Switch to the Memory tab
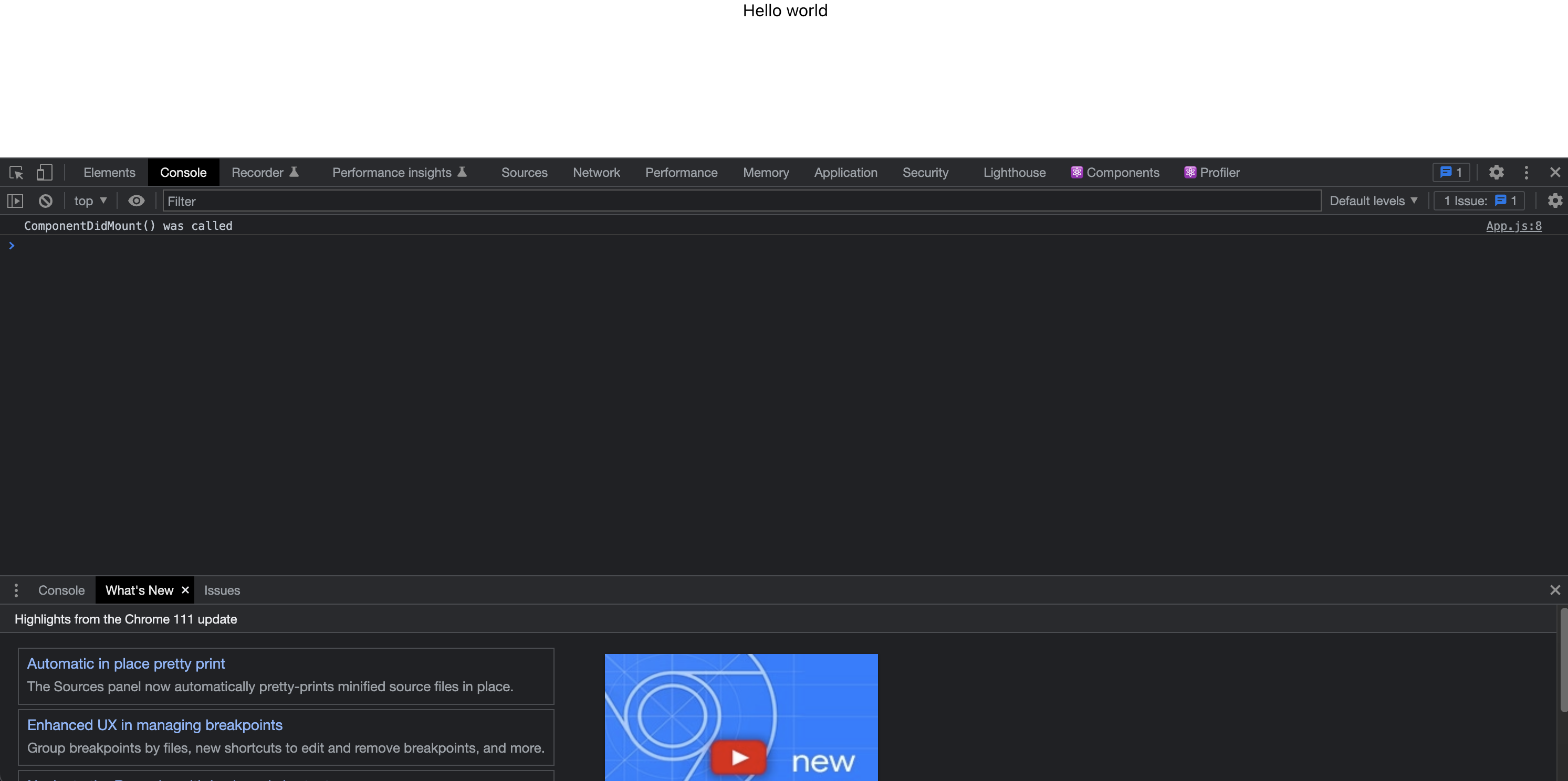 [x=766, y=173]
